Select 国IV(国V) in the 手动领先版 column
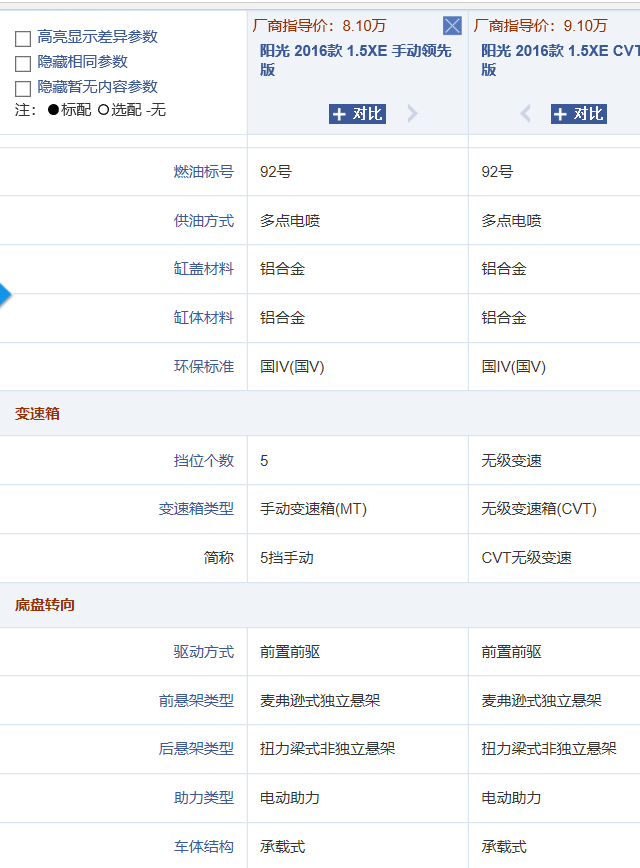 pos(292,366)
